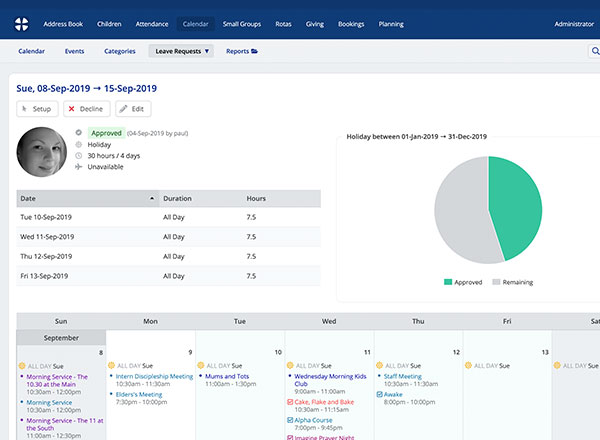The image size is (600, 440).
Task: Open the Bookings module
Action: 351,24
